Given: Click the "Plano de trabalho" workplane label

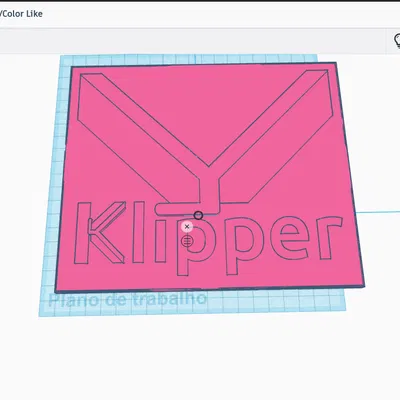Looking at the screenshot, I should (127, 299).
